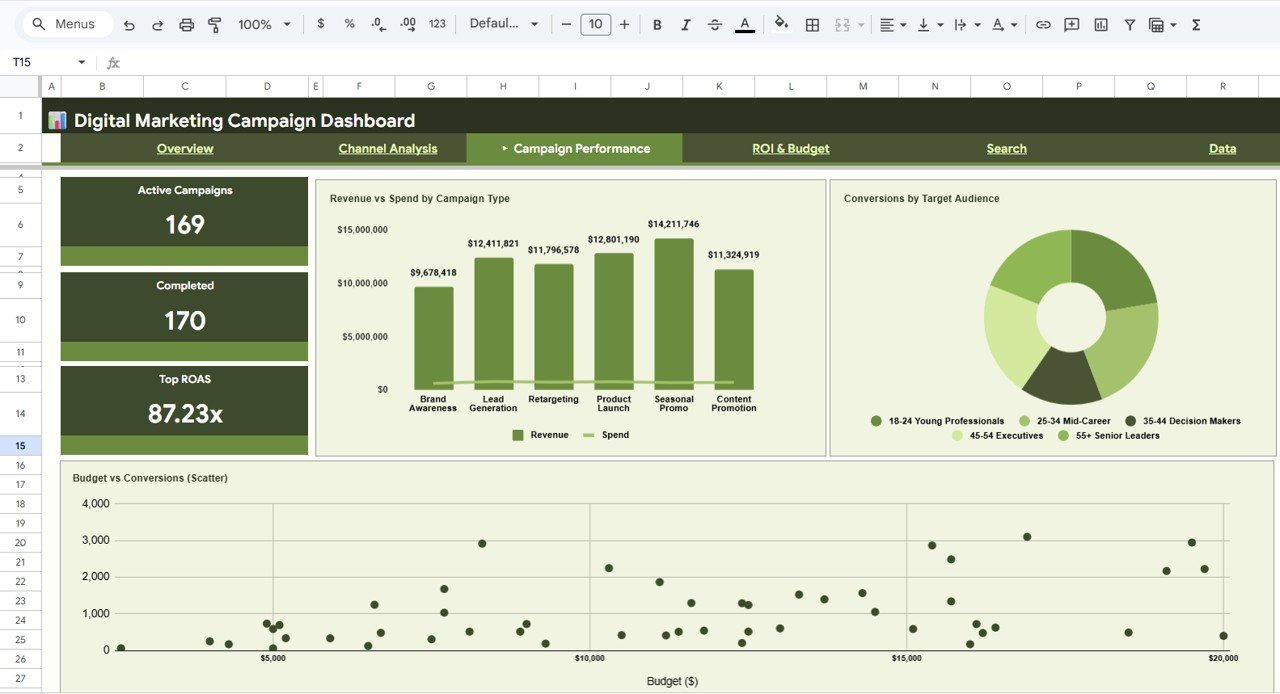Image resolution: width=1280 pixels, height=694 pixels.
Task: Click the Functions sigma icon
Action: point(1196,24)
